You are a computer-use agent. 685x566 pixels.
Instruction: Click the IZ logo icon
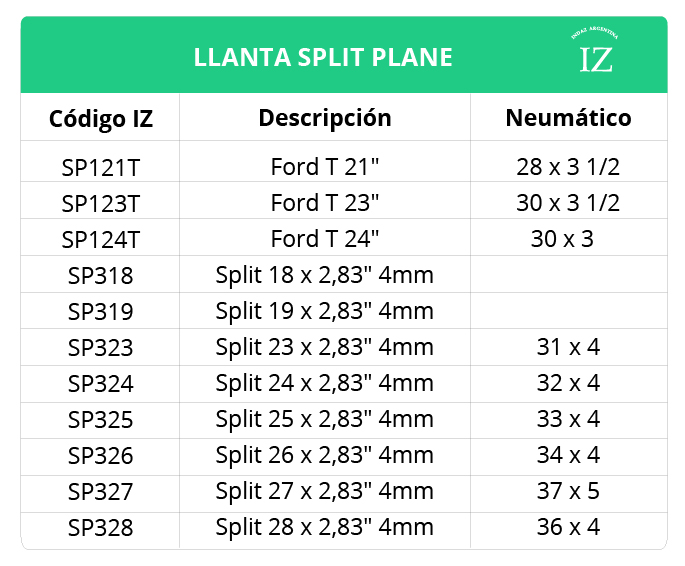tap(596, 54)
